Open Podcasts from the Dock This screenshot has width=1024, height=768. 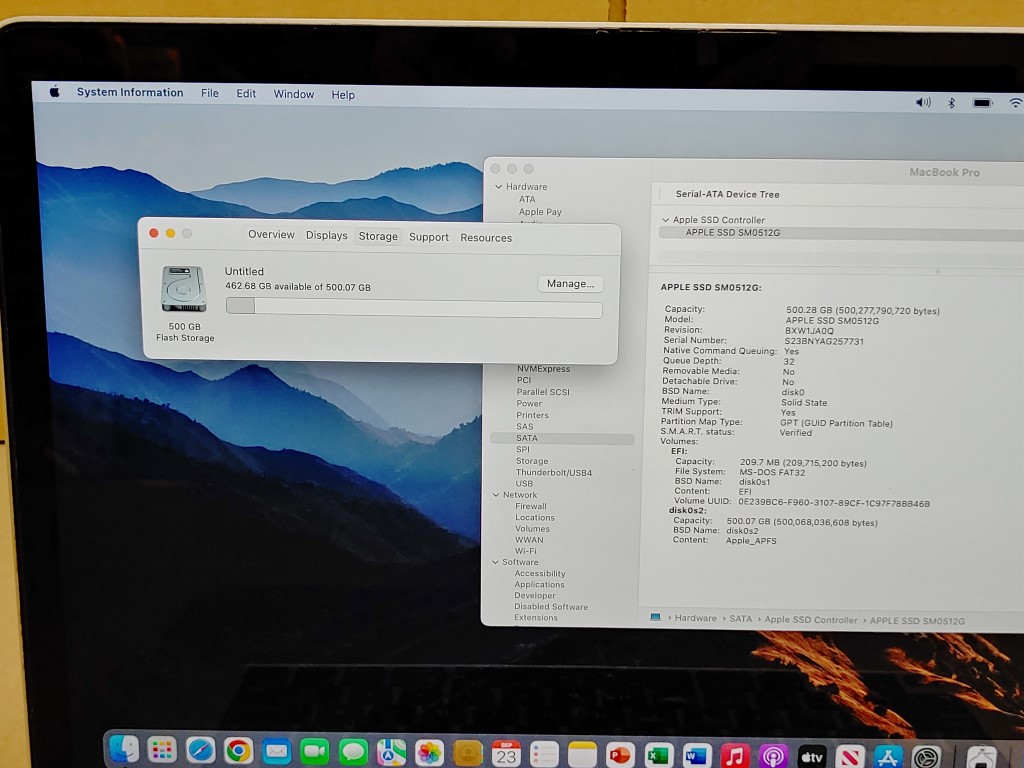pos(773,757)
